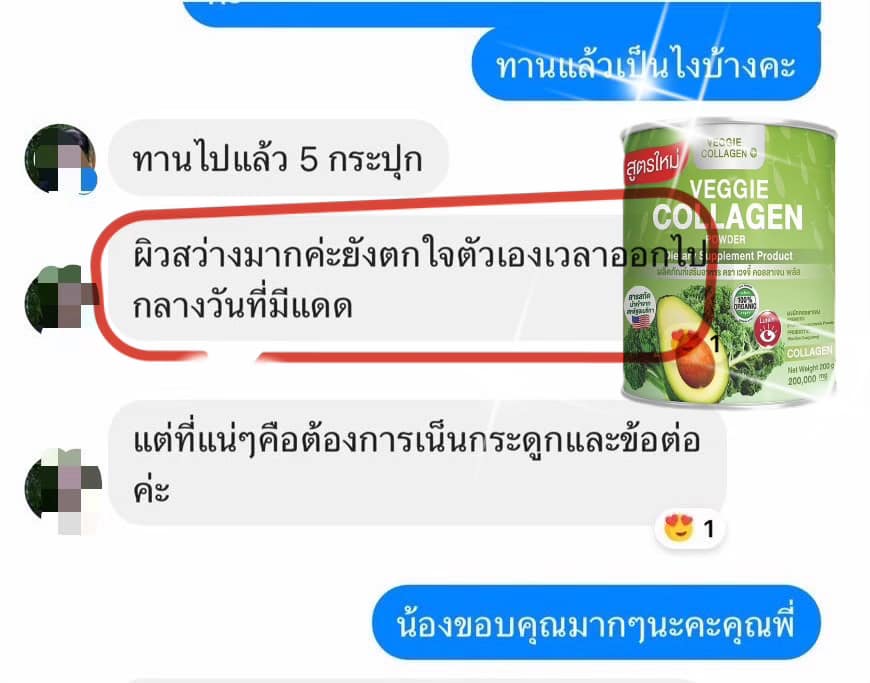Click the USA flag badge on the can
Image resolution: width=870 pixels, height=683 pixels.
click(x=640, y=308)
